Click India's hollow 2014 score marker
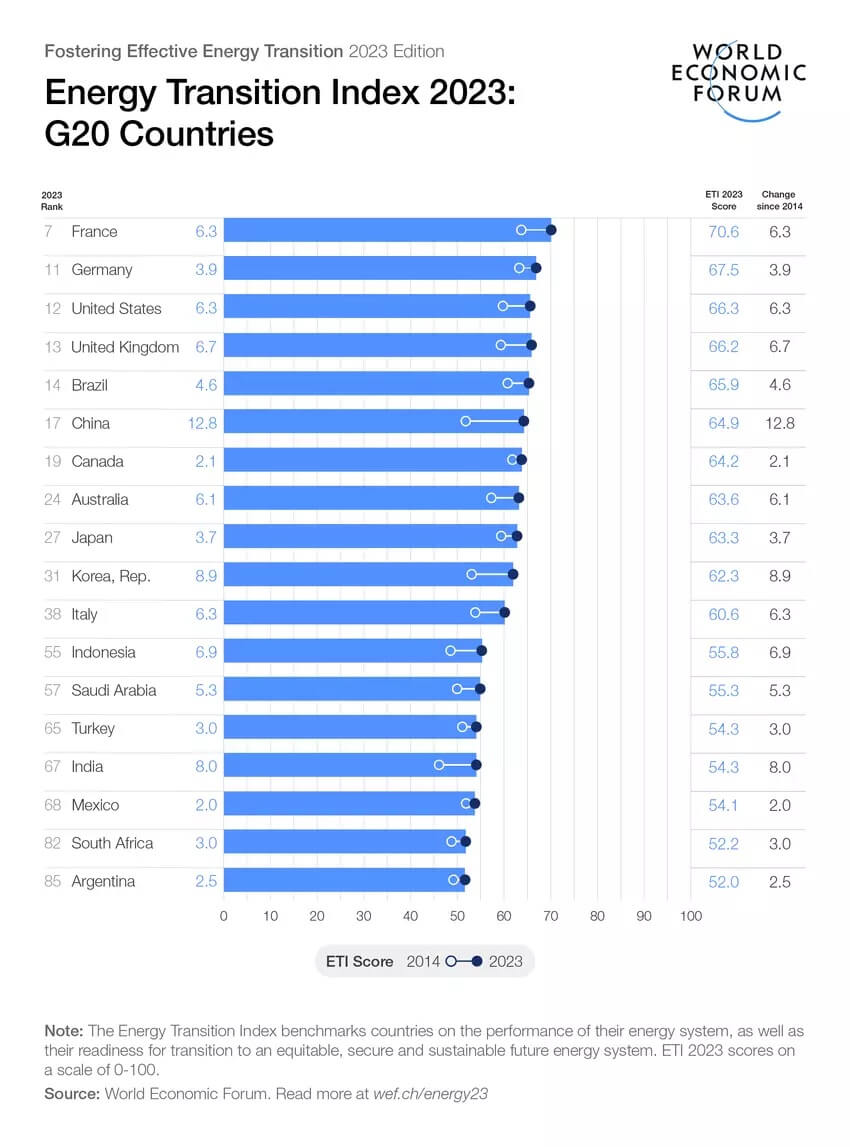This screenshot has width=850, height=1147. [439, 765]
